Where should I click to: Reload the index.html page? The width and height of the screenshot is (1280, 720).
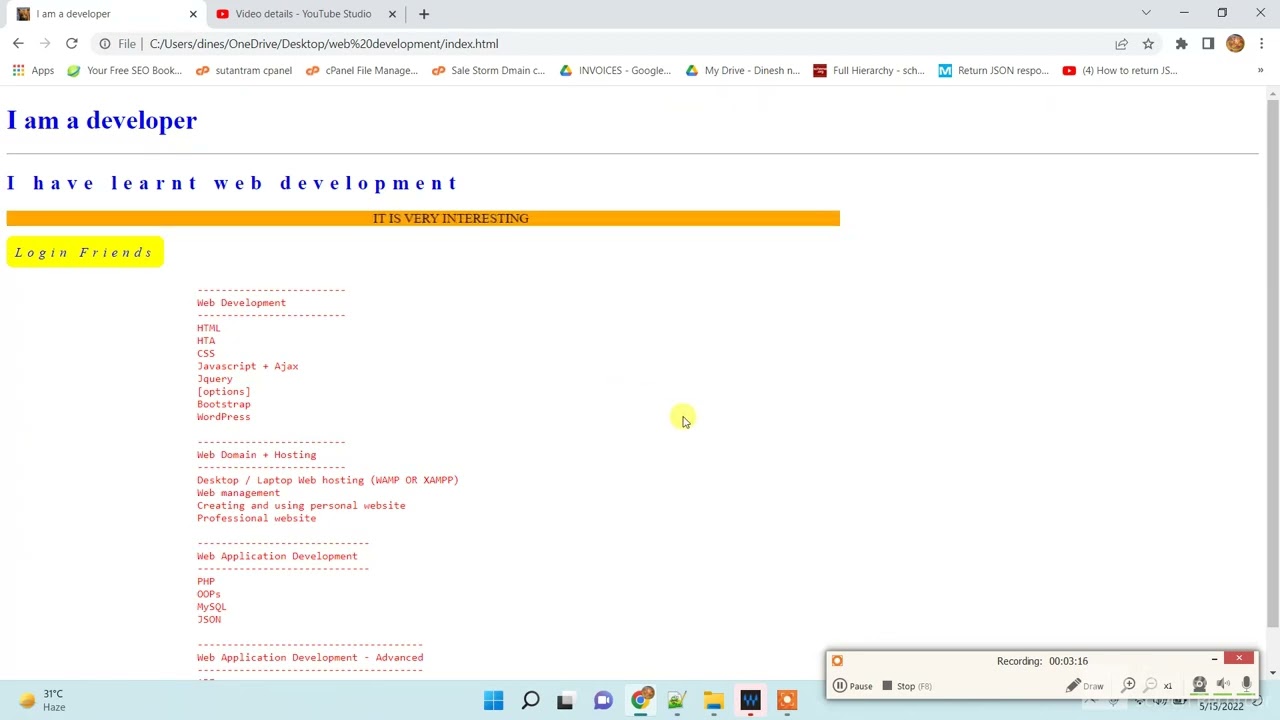click(x=72, y=44)
